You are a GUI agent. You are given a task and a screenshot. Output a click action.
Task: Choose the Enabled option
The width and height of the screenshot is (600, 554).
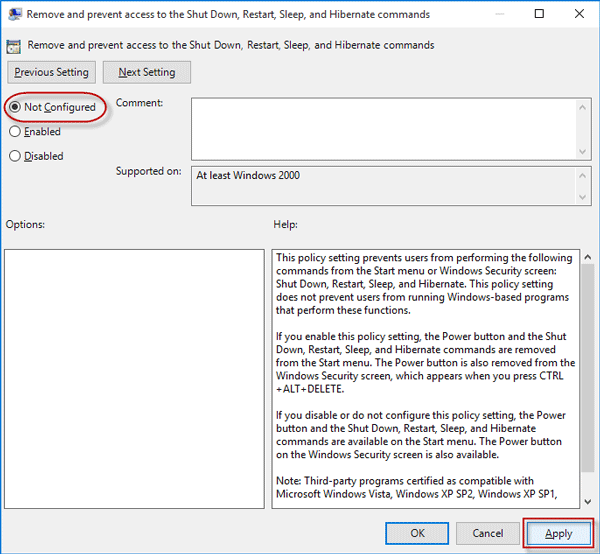tap(15, 131)
